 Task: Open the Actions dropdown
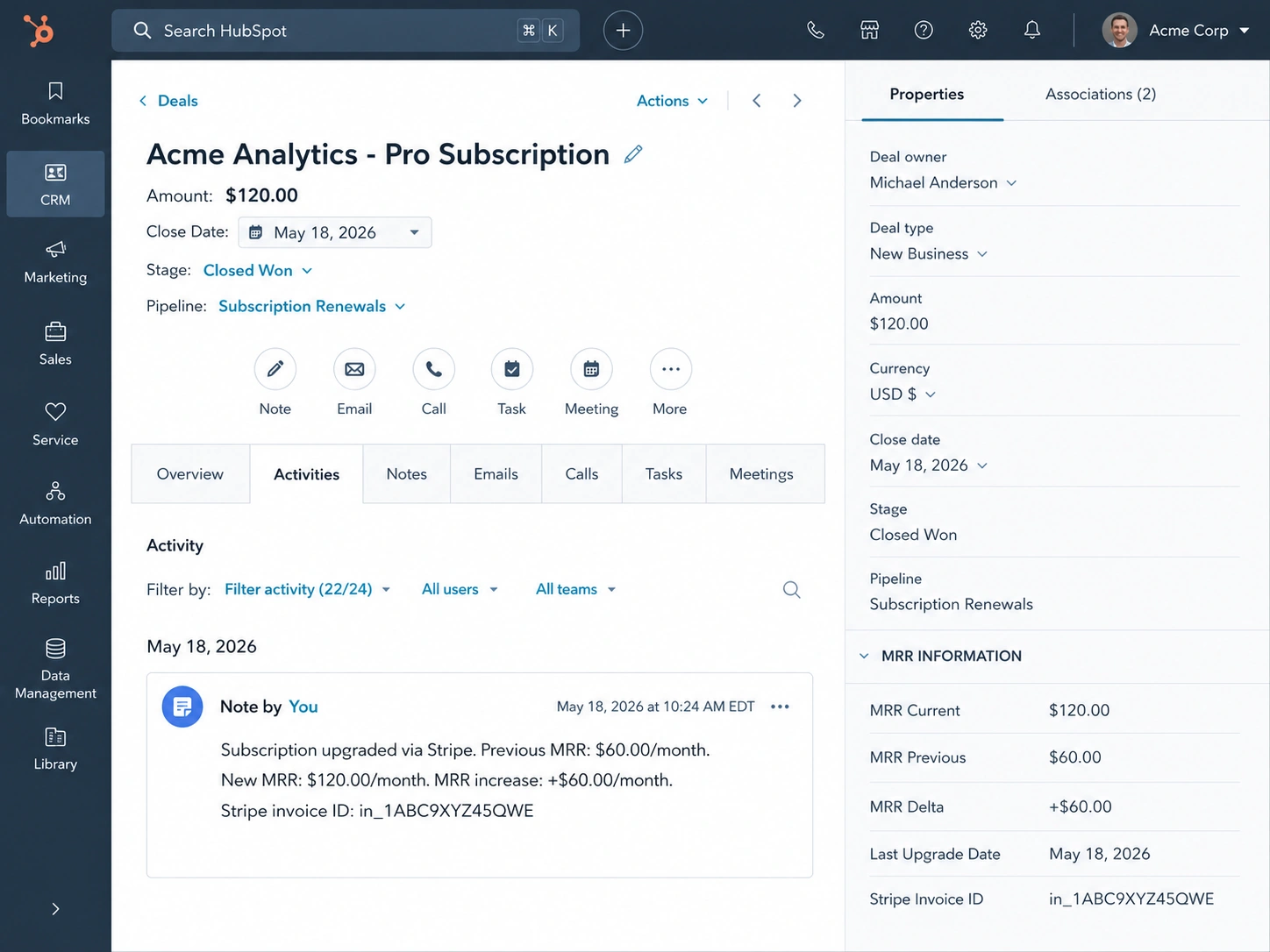[x=672, y=101]
